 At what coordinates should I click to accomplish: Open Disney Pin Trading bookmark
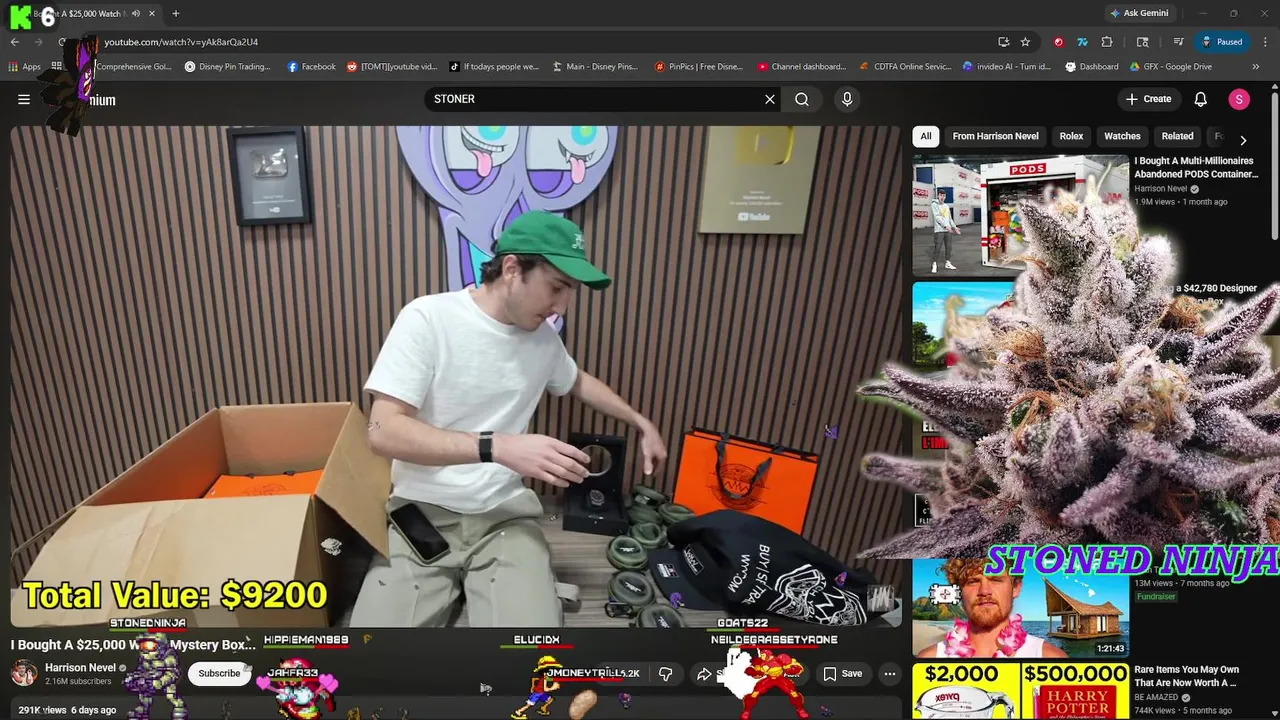228,67
